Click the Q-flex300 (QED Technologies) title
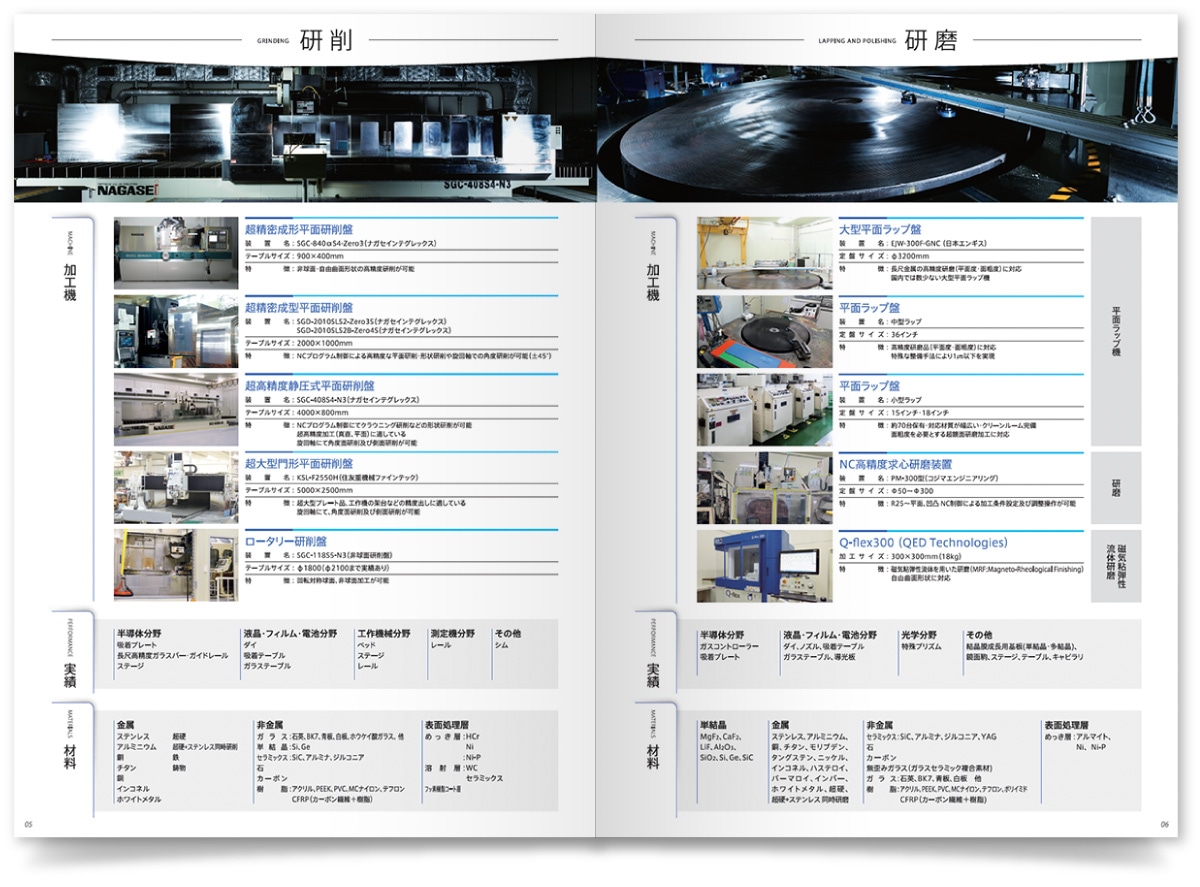 (923, 542)
